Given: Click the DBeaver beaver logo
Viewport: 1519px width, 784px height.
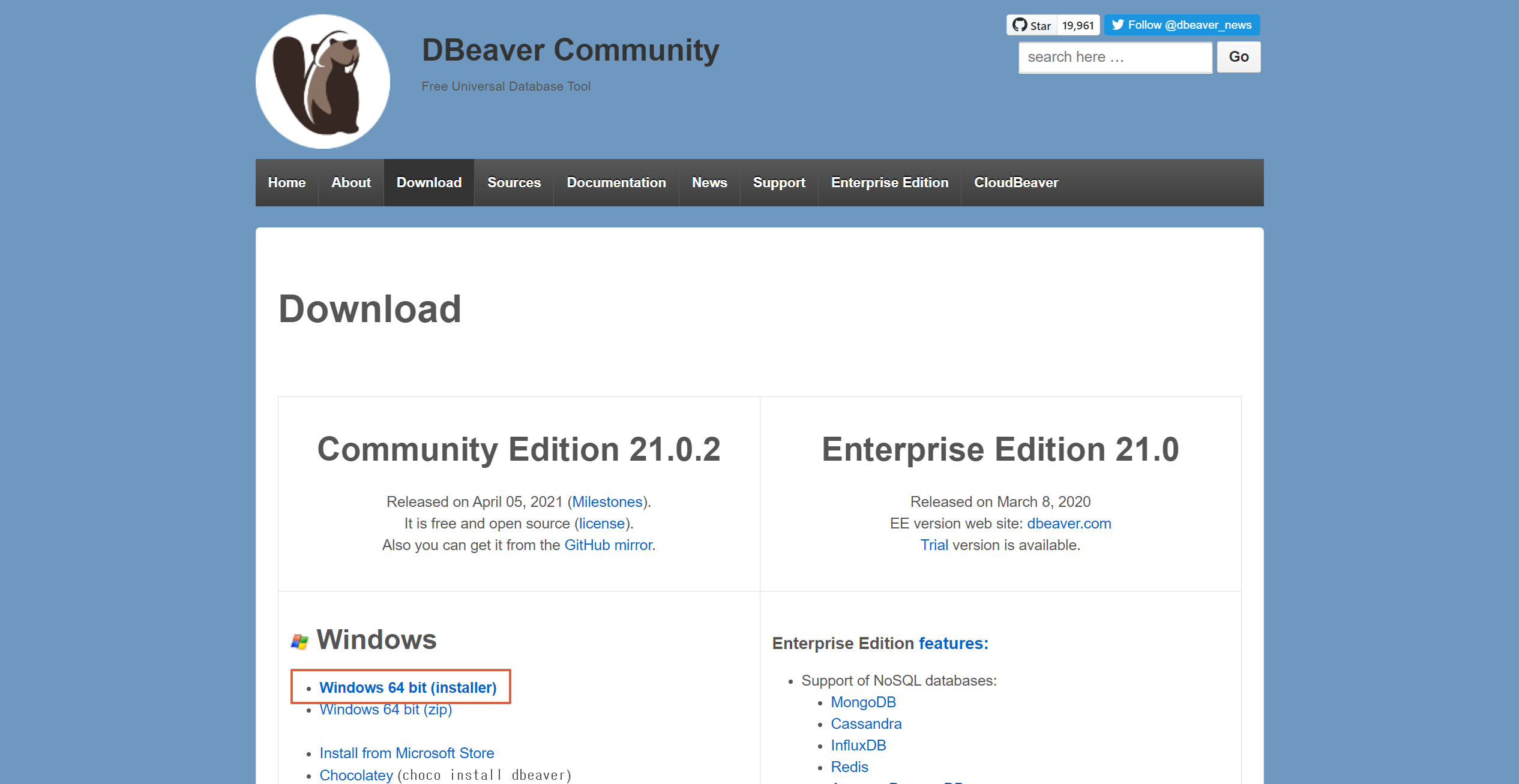Looking at the screenshot, I should coord(322,82).
